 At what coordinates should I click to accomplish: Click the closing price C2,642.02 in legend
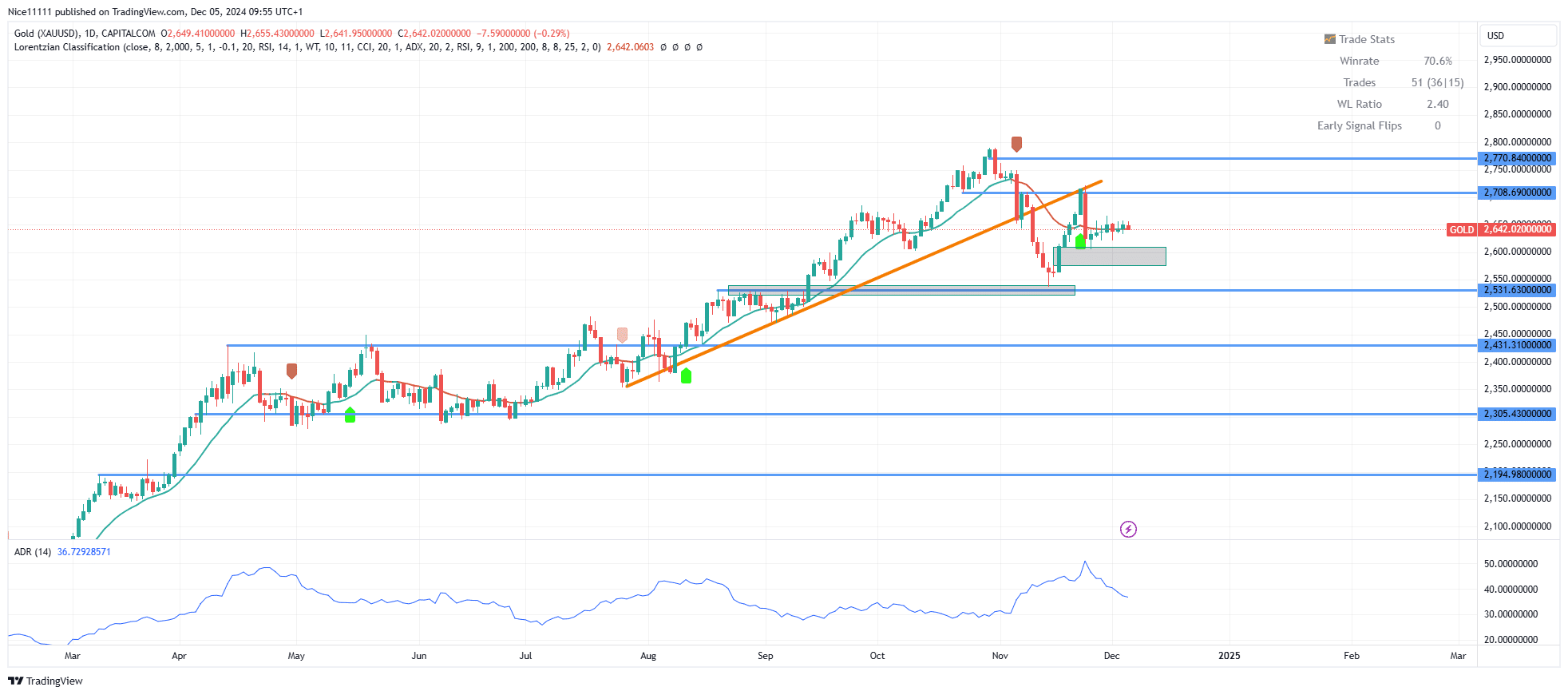tap(434, 34)
